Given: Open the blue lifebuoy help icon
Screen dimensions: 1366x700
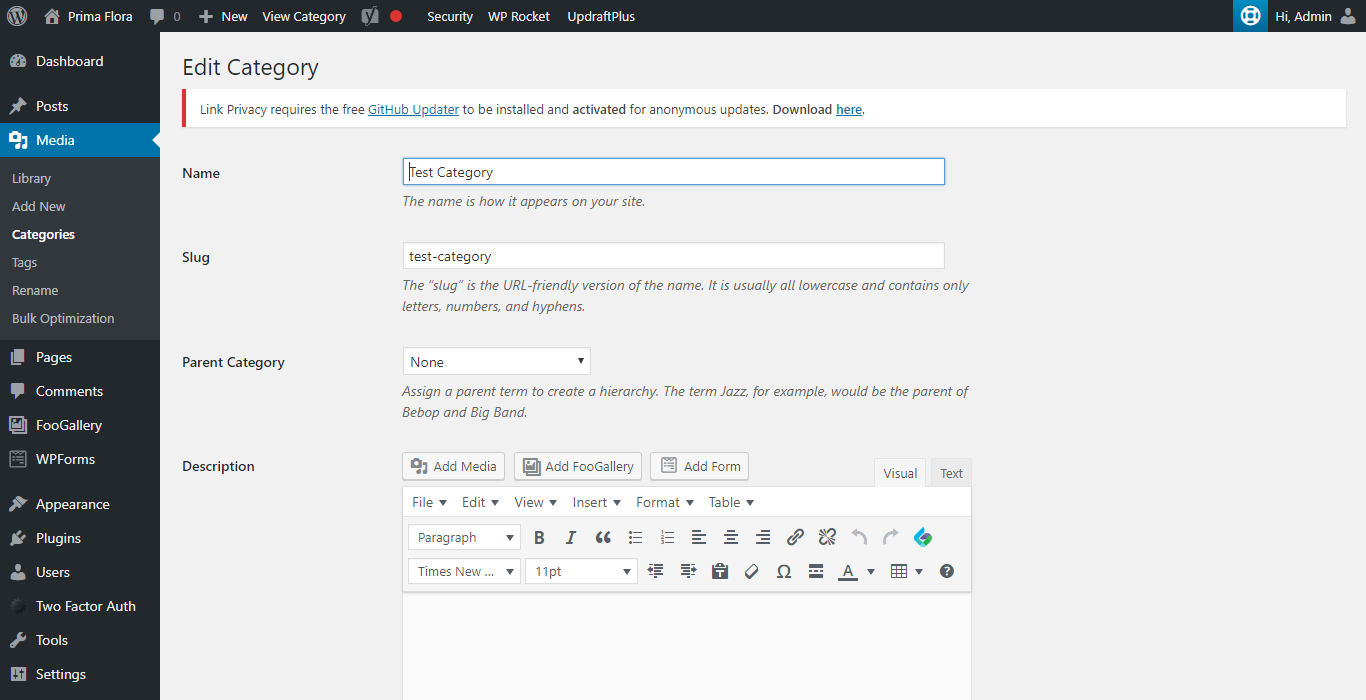Looking at the screenshot, I should (x=1250, y=16).
